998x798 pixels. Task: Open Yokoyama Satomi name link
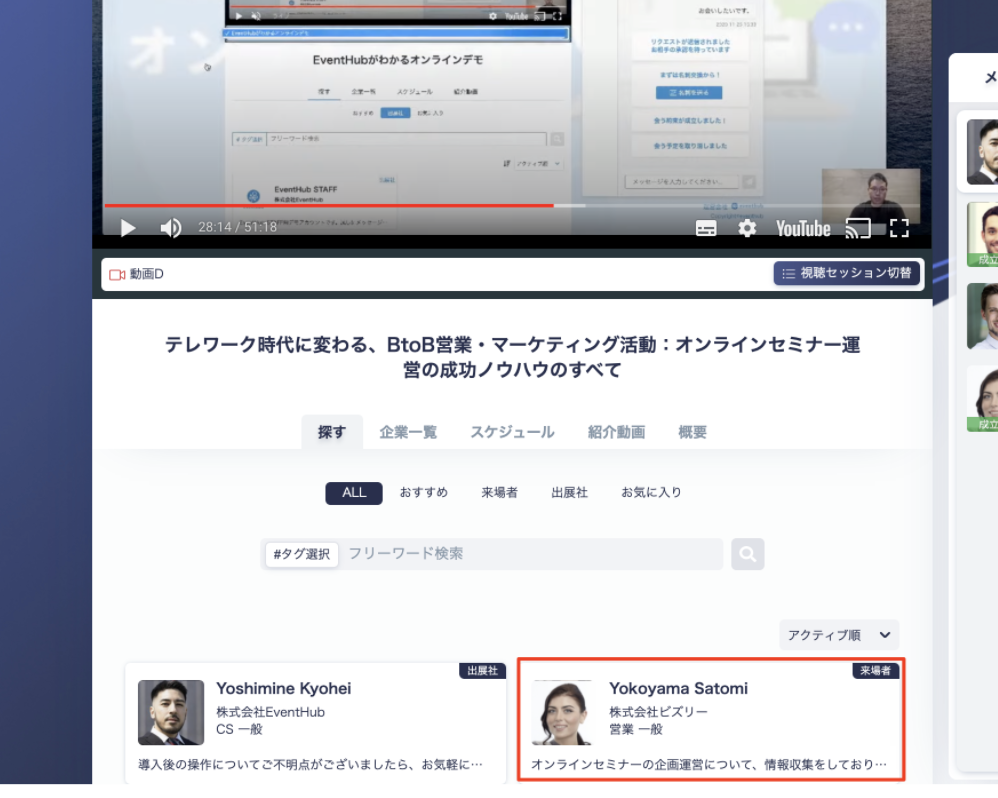coord(678,689)
